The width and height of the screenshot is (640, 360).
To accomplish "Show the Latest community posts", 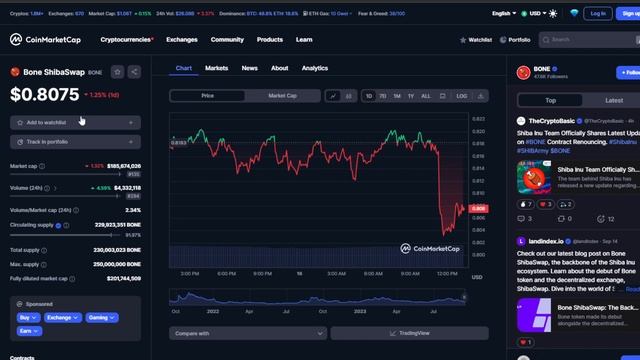I will 613,100.
